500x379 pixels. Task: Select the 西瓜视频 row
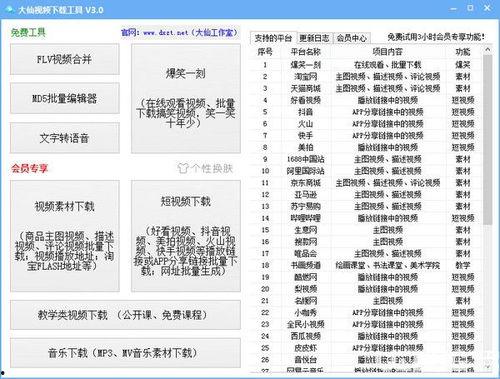tap(365, 336)
